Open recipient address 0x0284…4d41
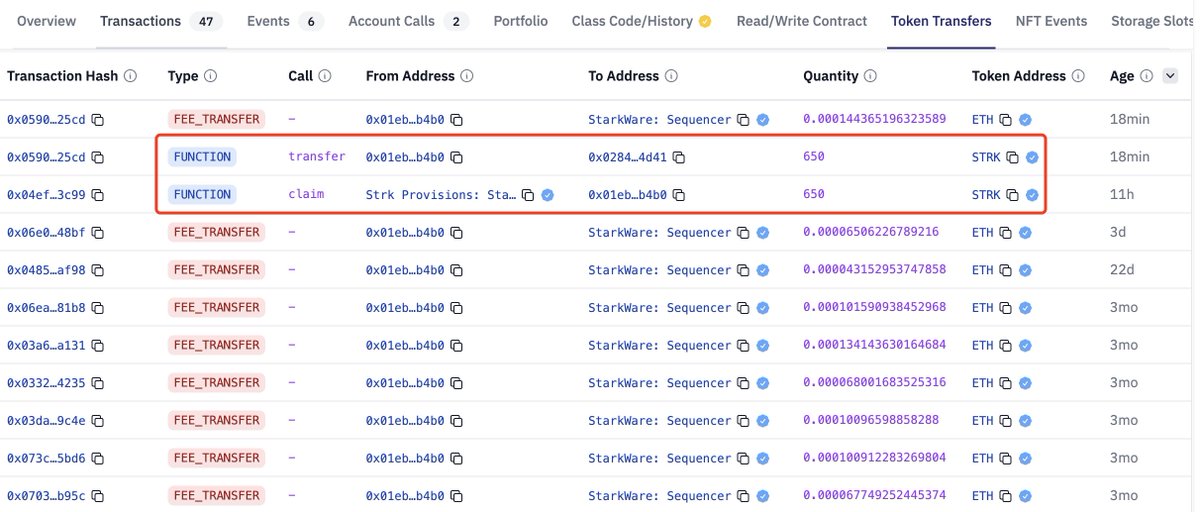The height and width of the screenshot is (512, 1200). point(628,157)
